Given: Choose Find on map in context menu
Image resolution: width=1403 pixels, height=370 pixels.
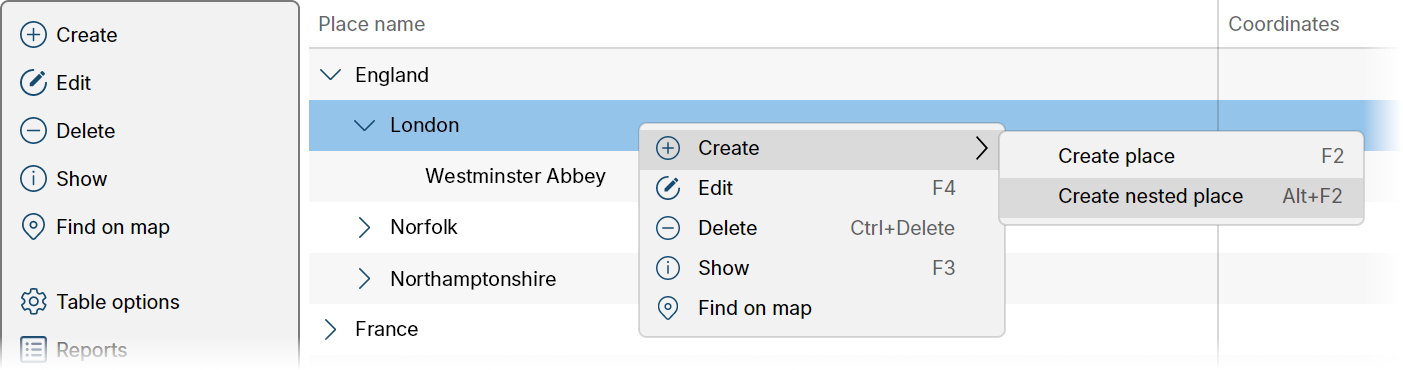Looking at the screenshot, I should (x=822, y=308).
